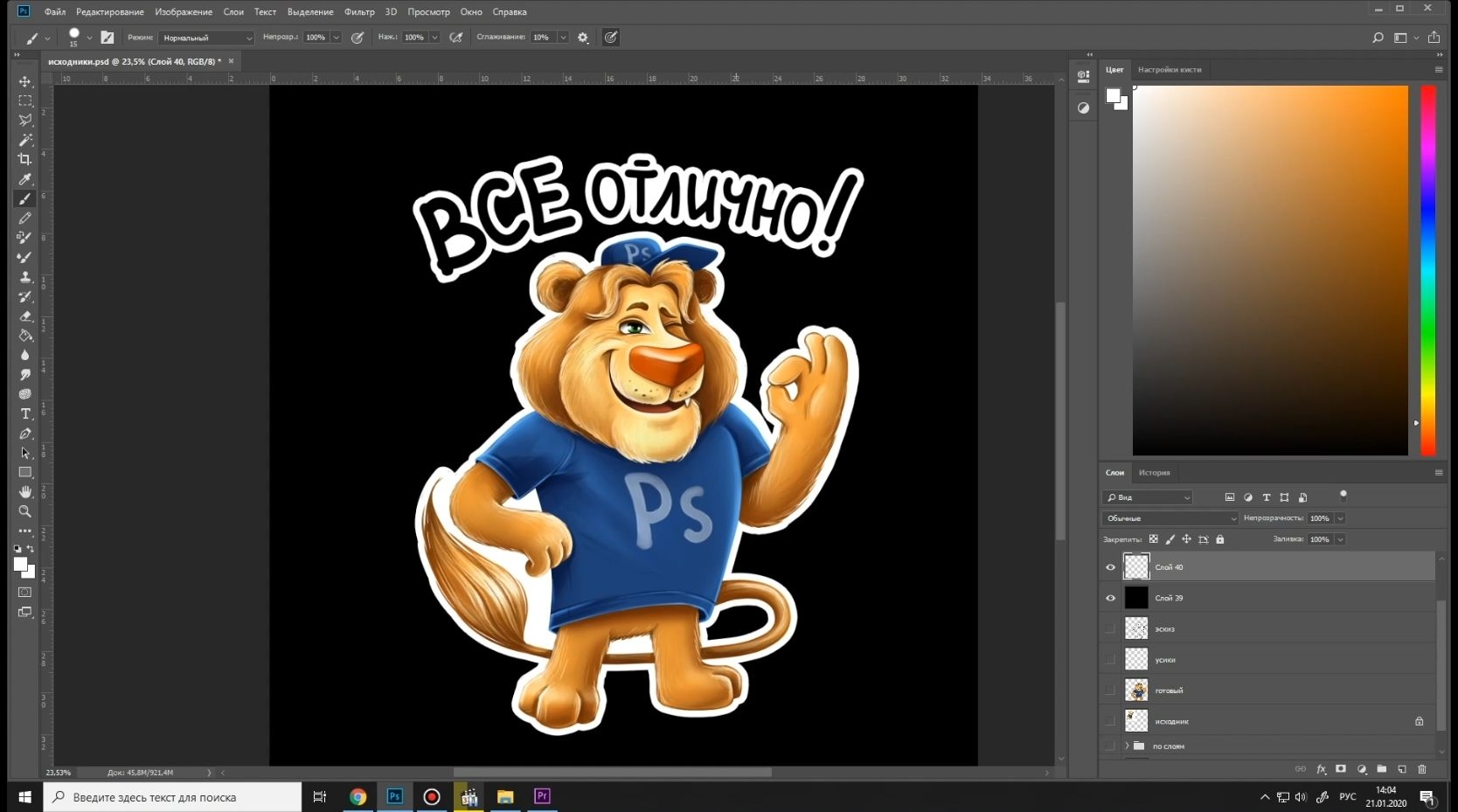Open layer blend mode dropdown Обычные
The width and height of the screenshot is (1458, 812).
point(1170,518)
